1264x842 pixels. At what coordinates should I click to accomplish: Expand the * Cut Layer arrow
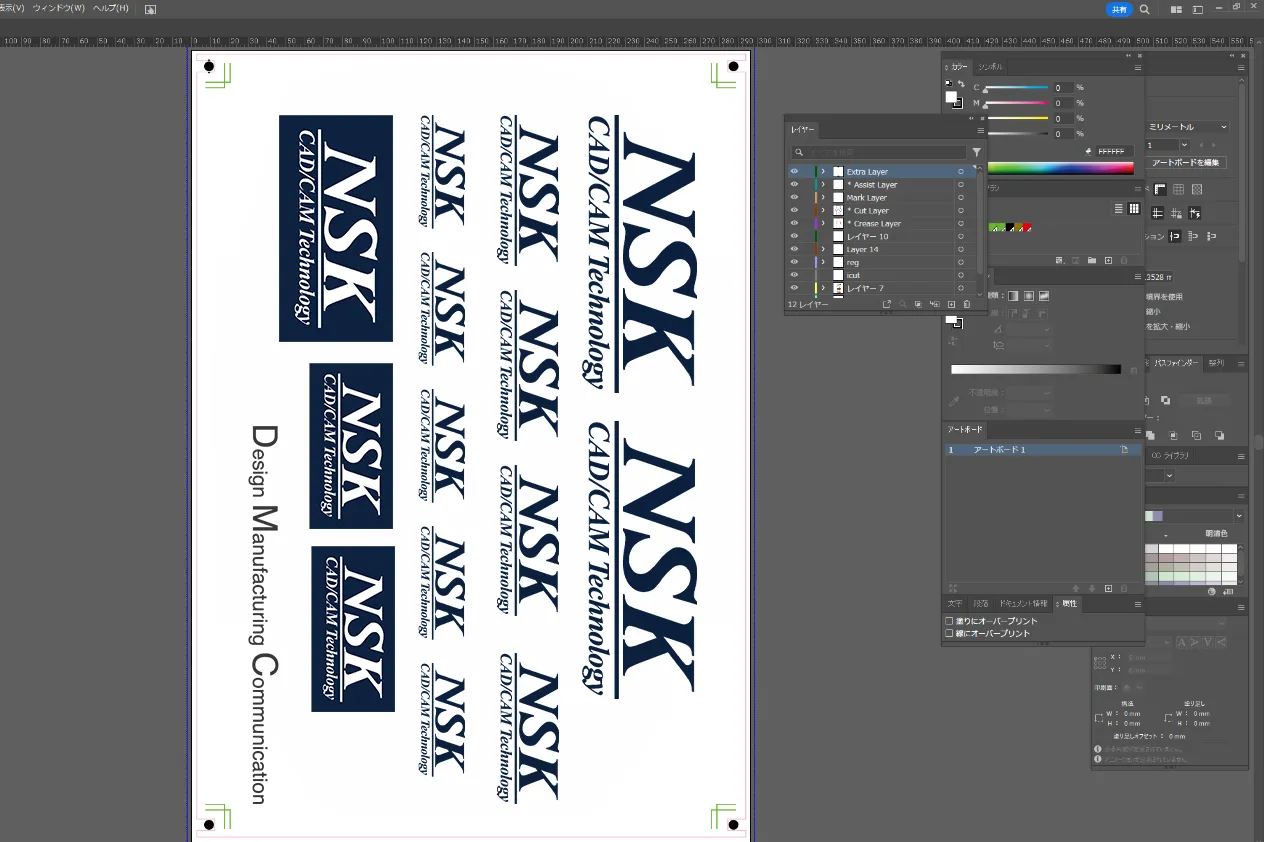(x=823, y=210)
